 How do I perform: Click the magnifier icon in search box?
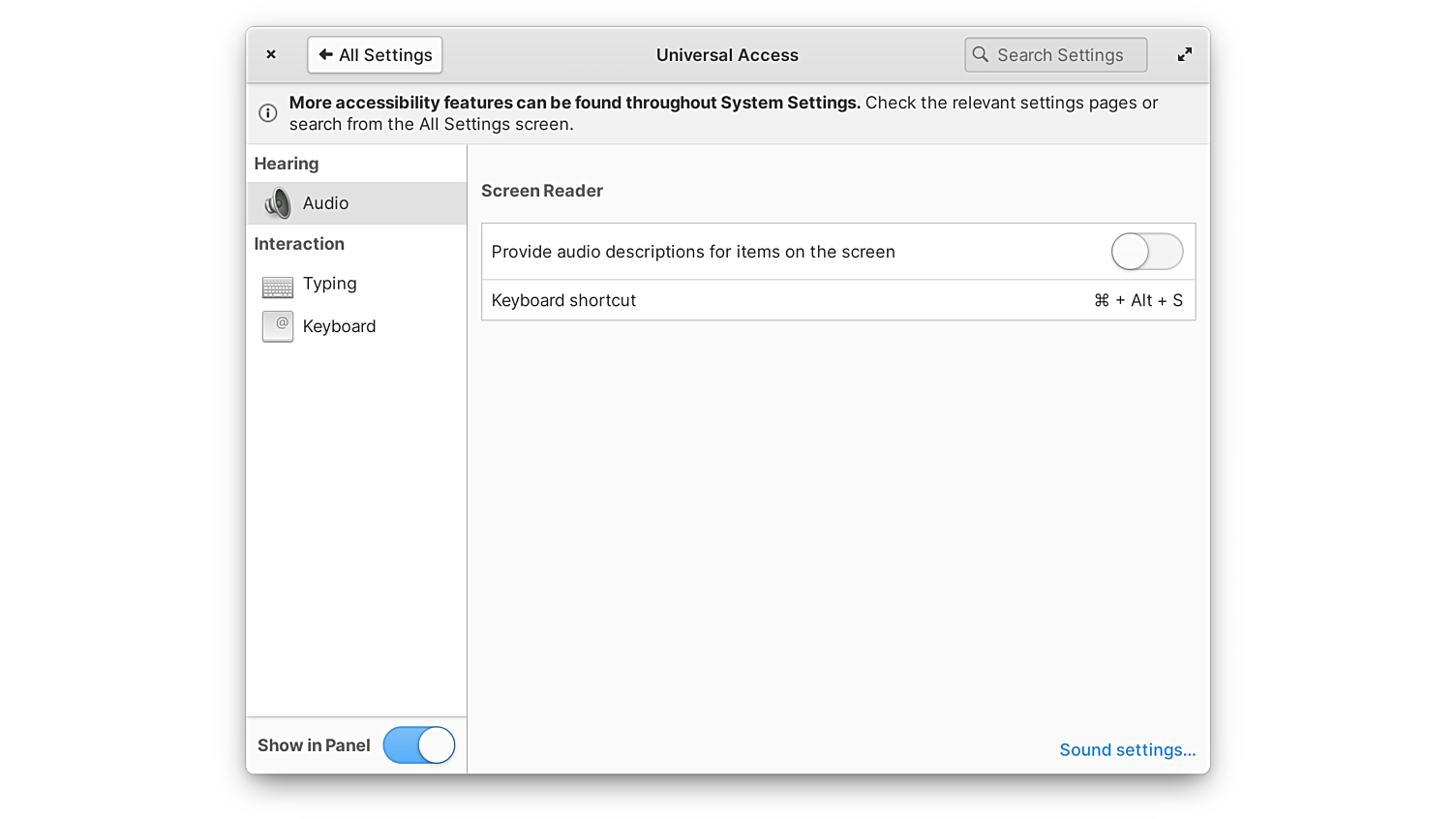pyautogui.click(x=981, y=55)
